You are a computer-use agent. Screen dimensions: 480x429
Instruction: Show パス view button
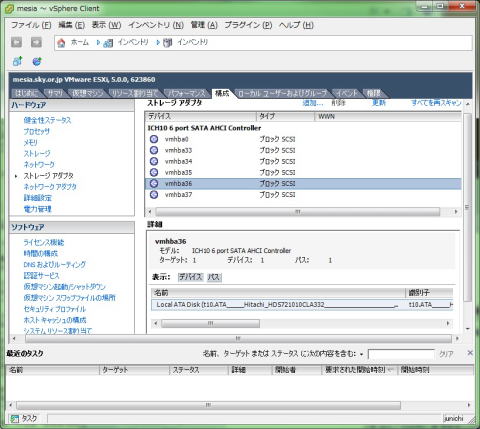[214, 277]
